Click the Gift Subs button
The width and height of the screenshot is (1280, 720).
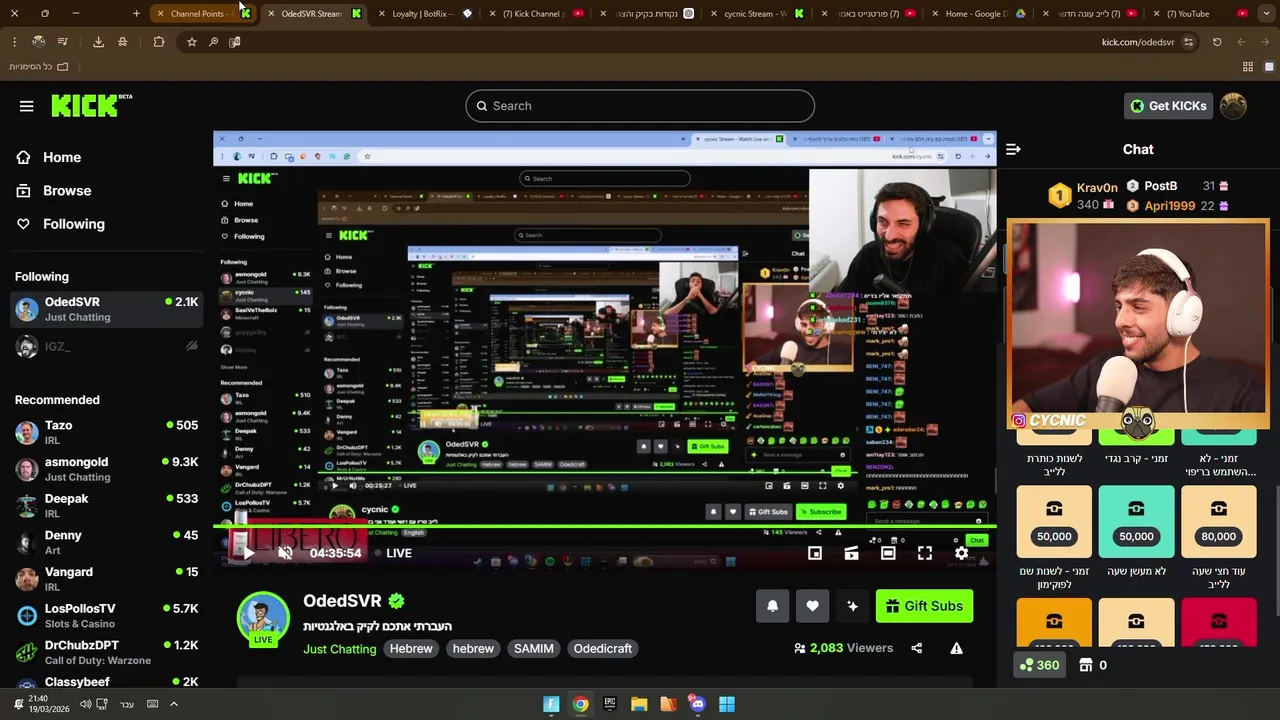point(924,606)
